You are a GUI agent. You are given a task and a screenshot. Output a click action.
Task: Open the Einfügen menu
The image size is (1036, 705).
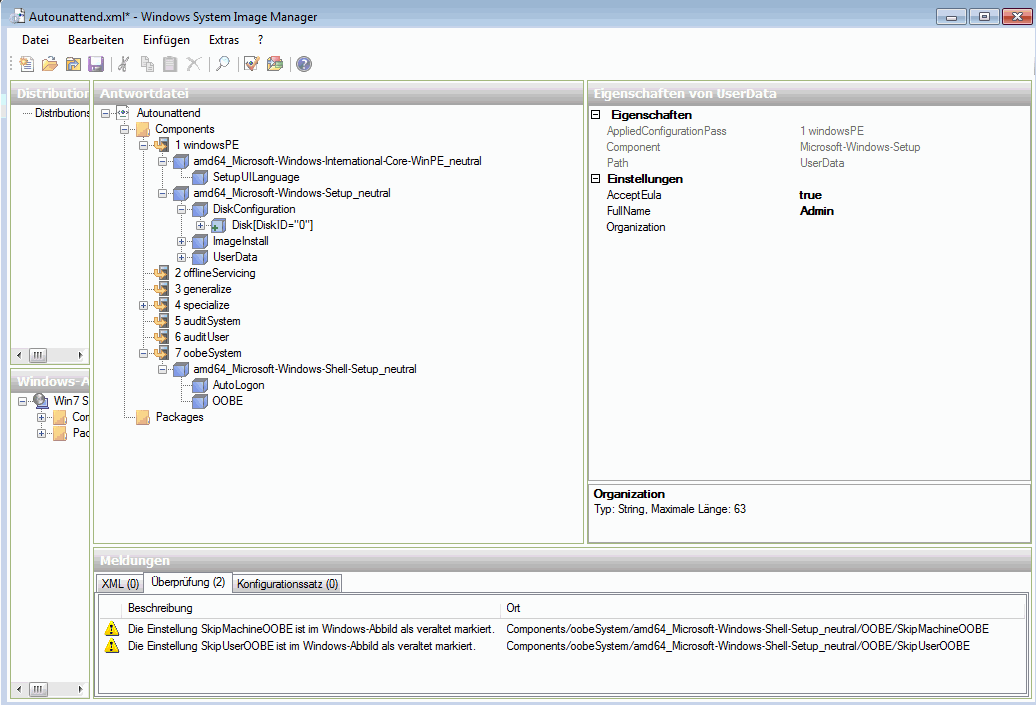[x=166, y=40]
